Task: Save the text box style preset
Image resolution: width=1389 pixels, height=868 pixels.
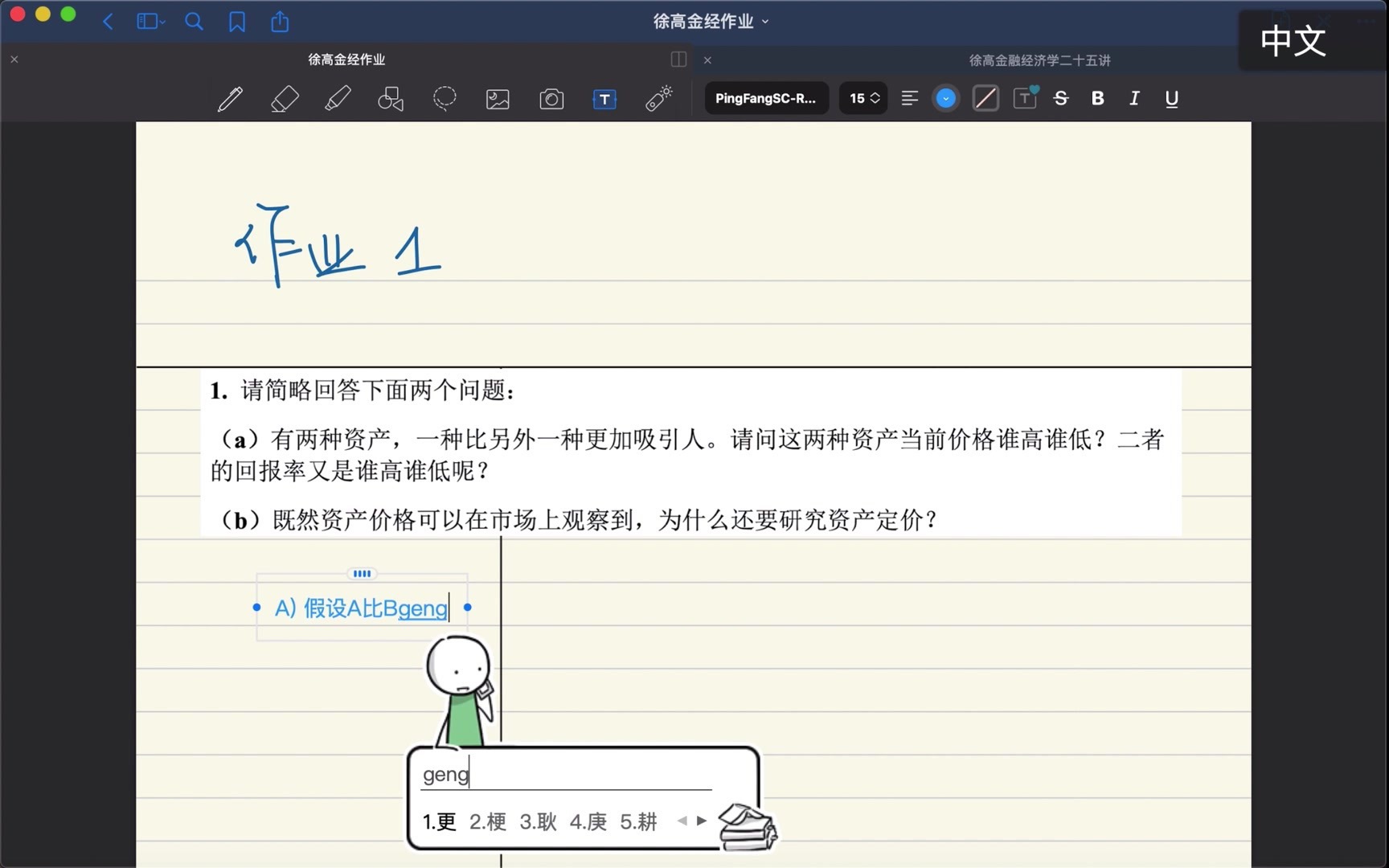Action: [1025, 97]
